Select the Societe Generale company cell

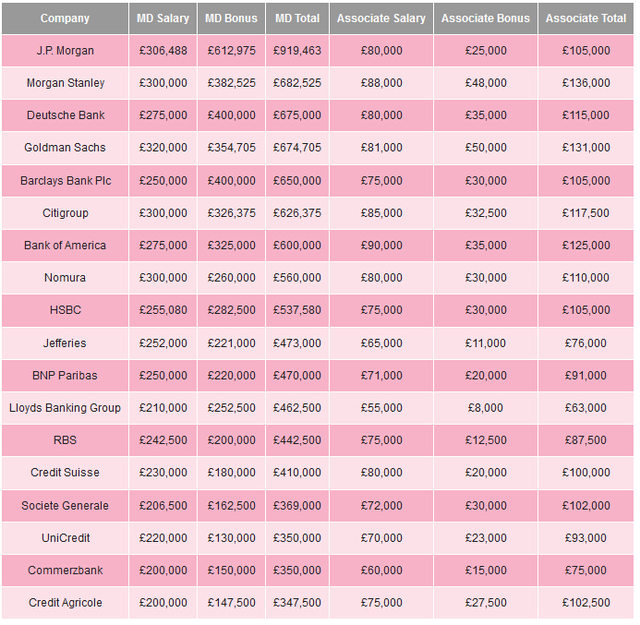65,506
